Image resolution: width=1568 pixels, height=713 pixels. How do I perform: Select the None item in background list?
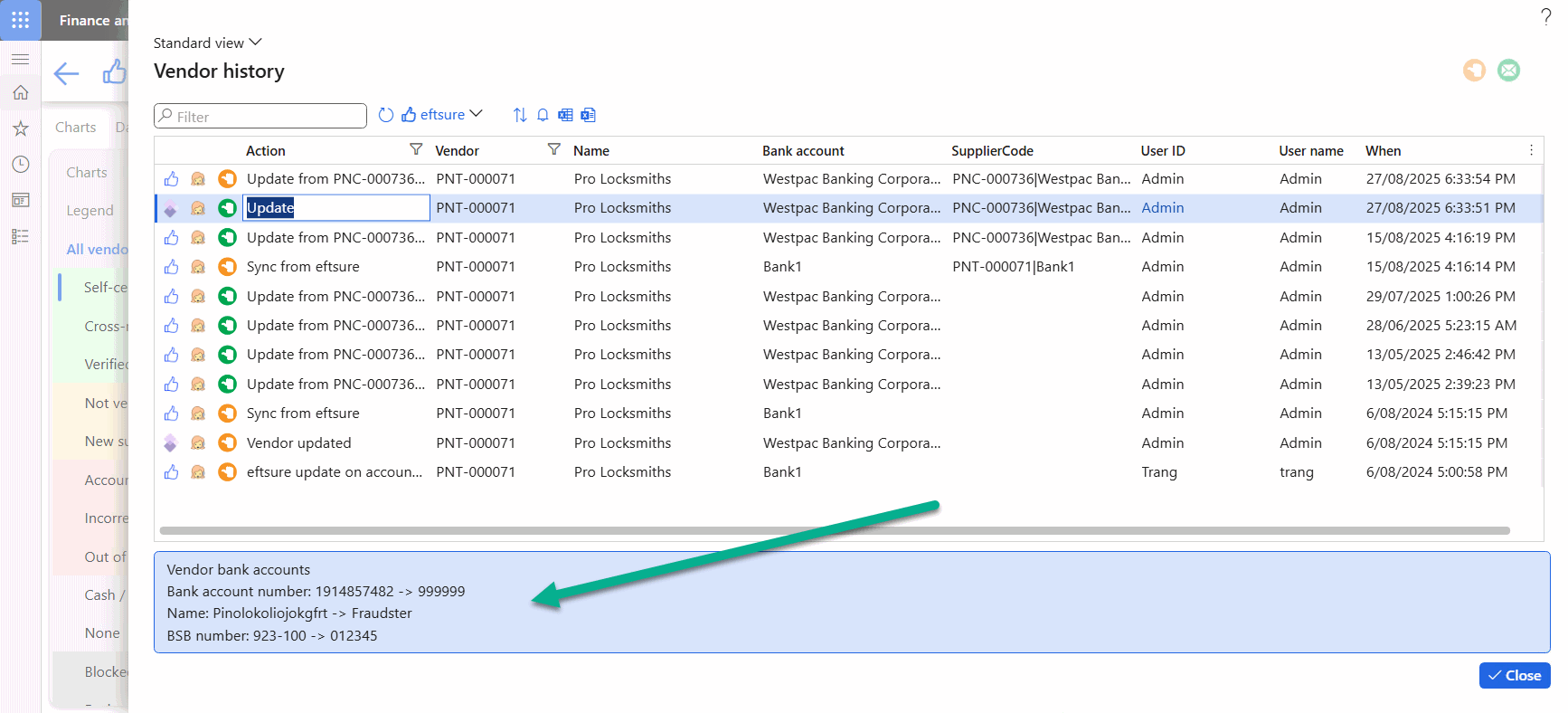coord(102,633)
